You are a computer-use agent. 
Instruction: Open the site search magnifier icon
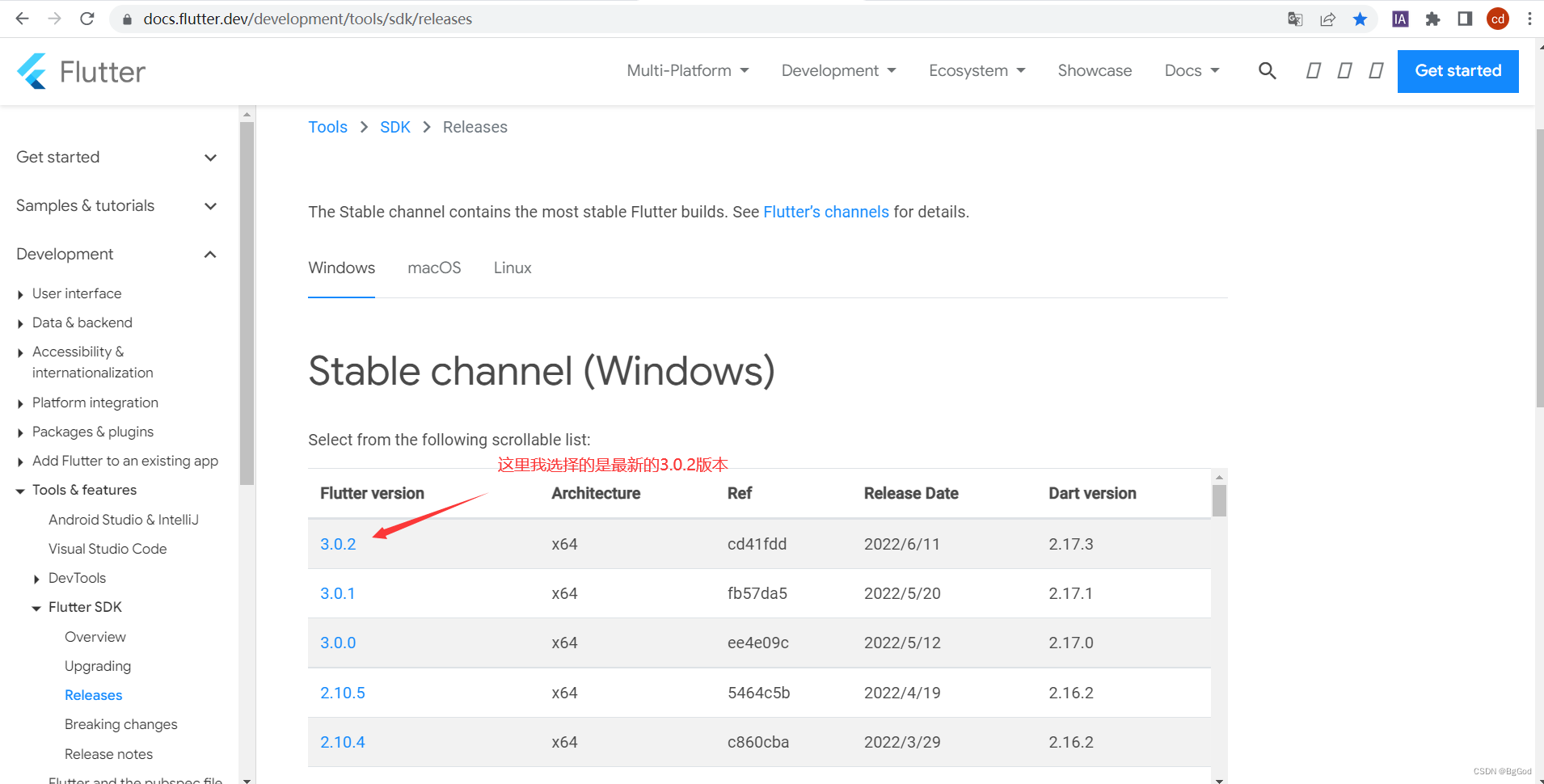[x=1267, y=71]
